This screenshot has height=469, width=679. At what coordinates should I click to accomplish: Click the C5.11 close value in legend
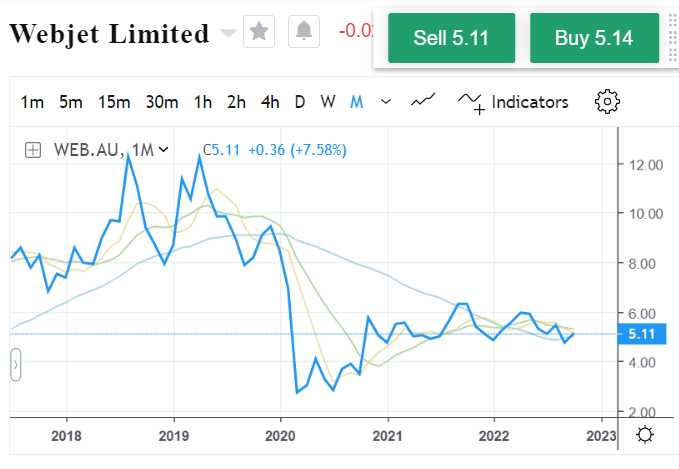click(x=221, y=150)
